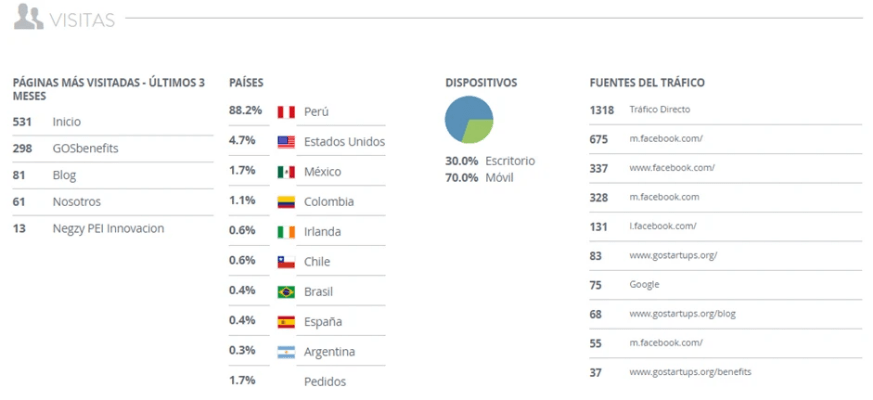Click the Estados Unidos flag icon

pos(286,142)
